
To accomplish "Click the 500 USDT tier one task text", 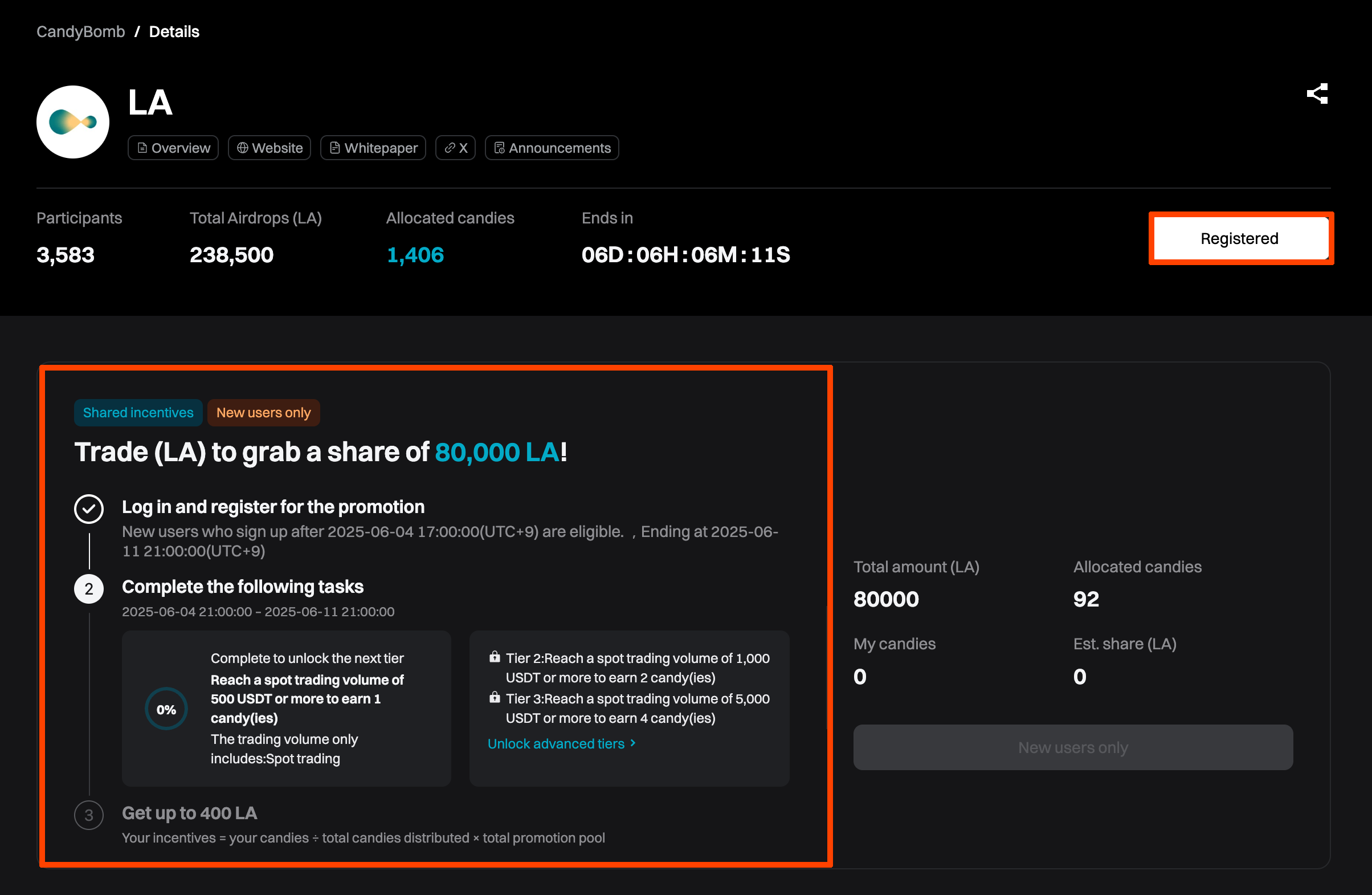I will (307, 698).
